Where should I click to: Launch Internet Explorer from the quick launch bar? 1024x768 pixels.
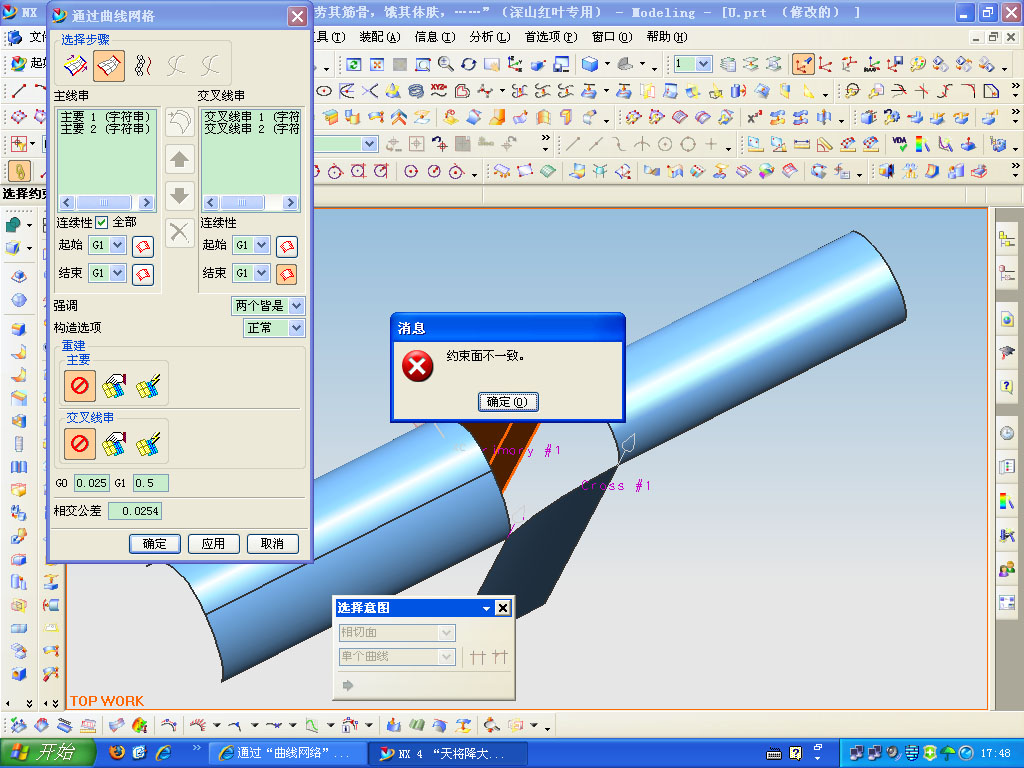point(163,753)
